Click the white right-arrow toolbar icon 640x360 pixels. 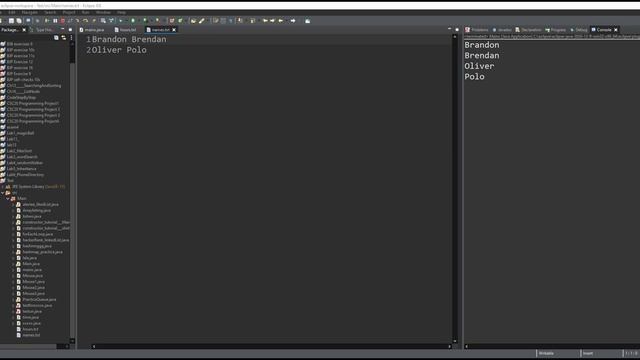[x=293, y=21]
